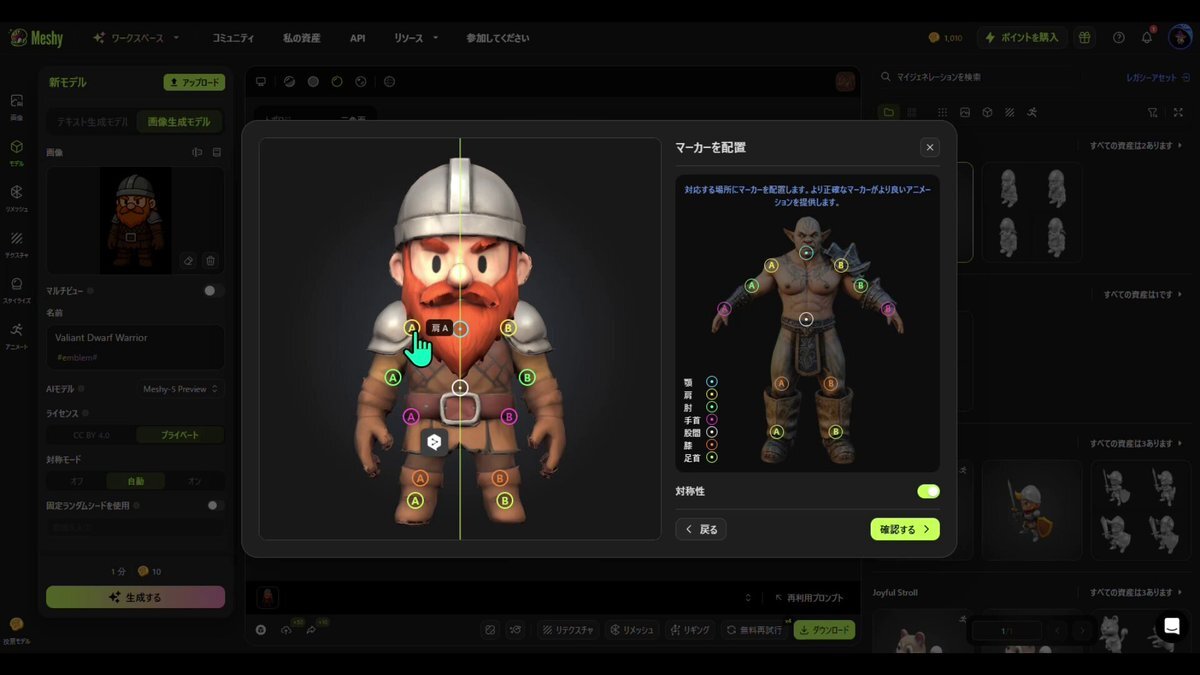This screenshot has width=1200, height=675.
Task: Click the 肩 A shoulder marker on the dwarf
Action: (x=412, y=327)
